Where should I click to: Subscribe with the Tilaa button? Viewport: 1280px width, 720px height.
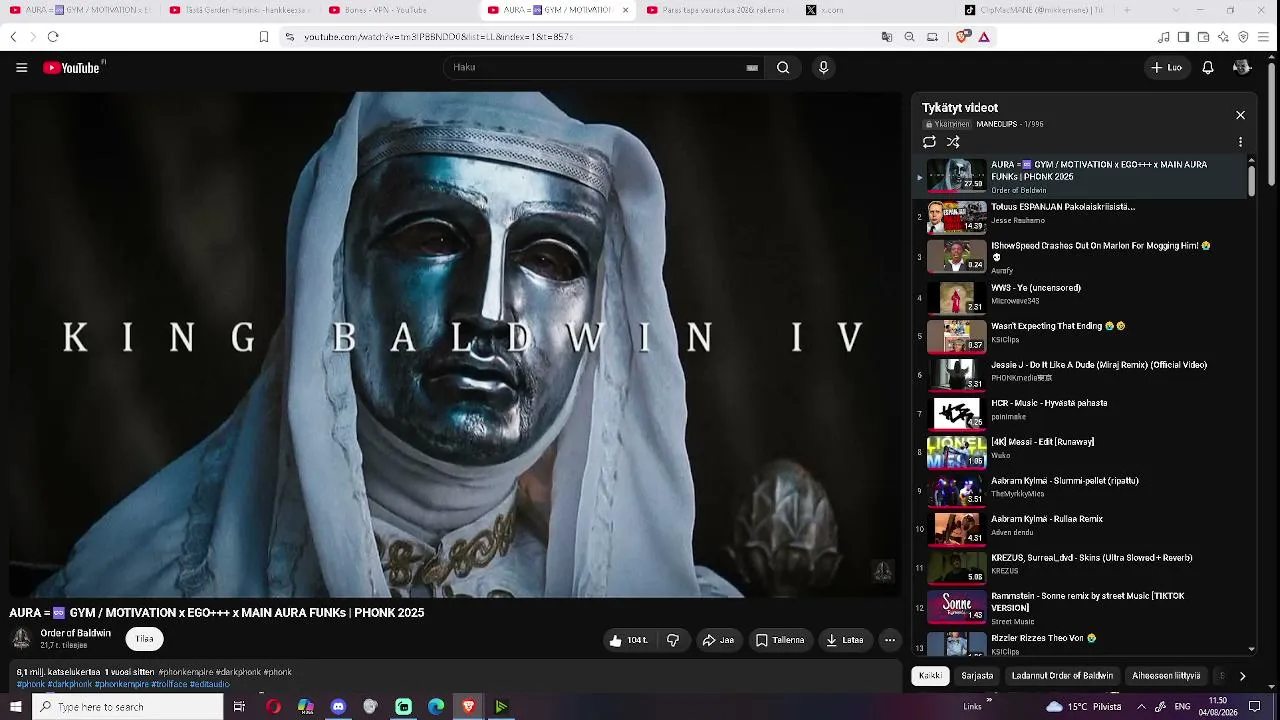coord(144,639)
